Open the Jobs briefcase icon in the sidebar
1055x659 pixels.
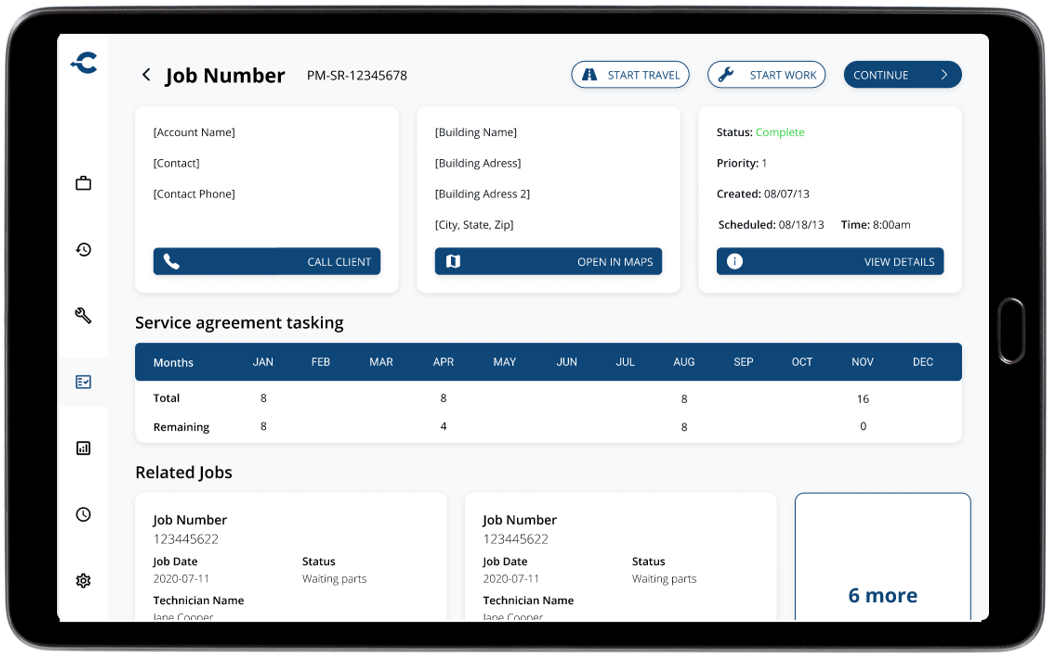(83, 183)
